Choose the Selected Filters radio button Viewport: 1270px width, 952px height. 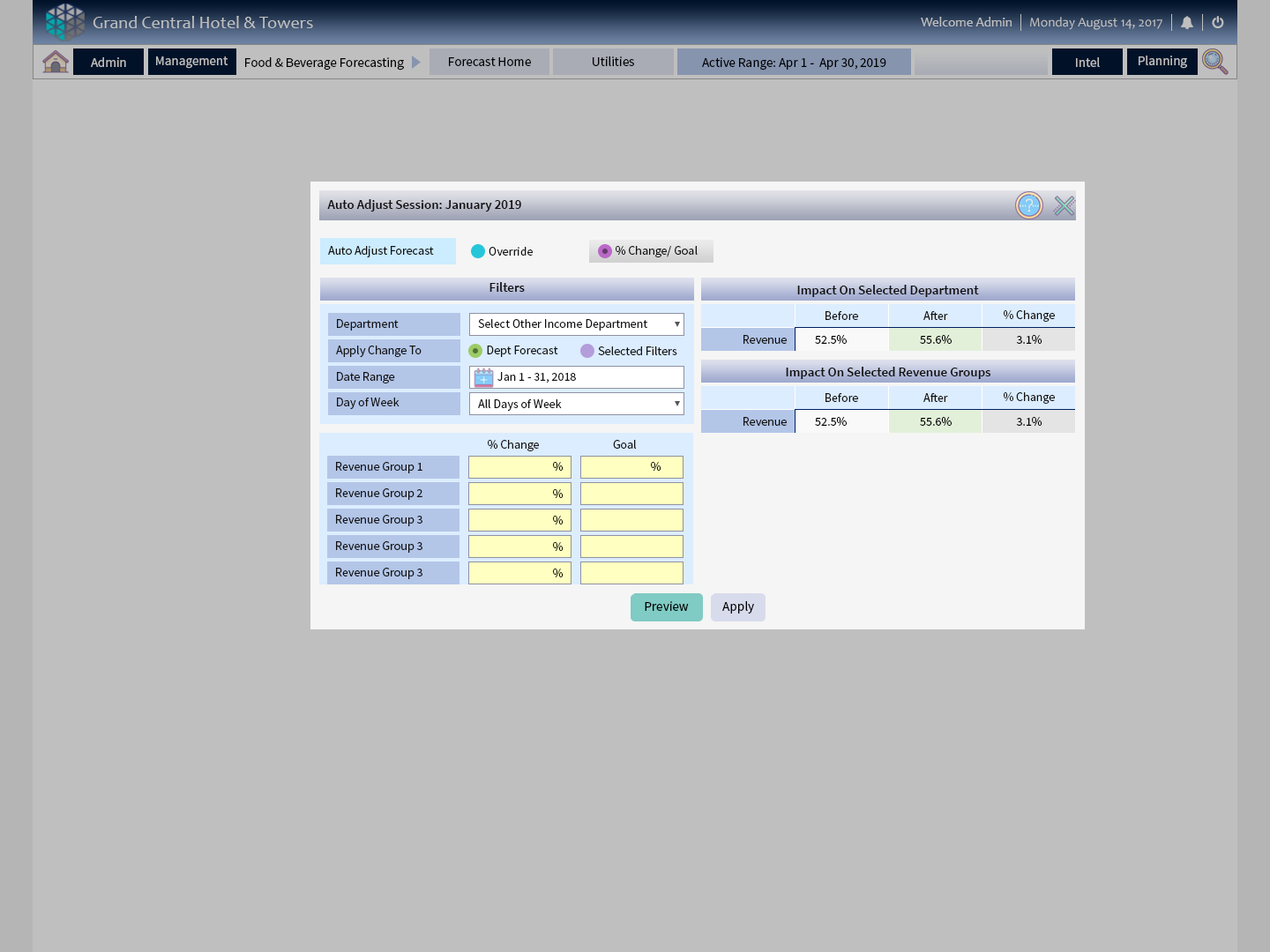pos(587,351)
